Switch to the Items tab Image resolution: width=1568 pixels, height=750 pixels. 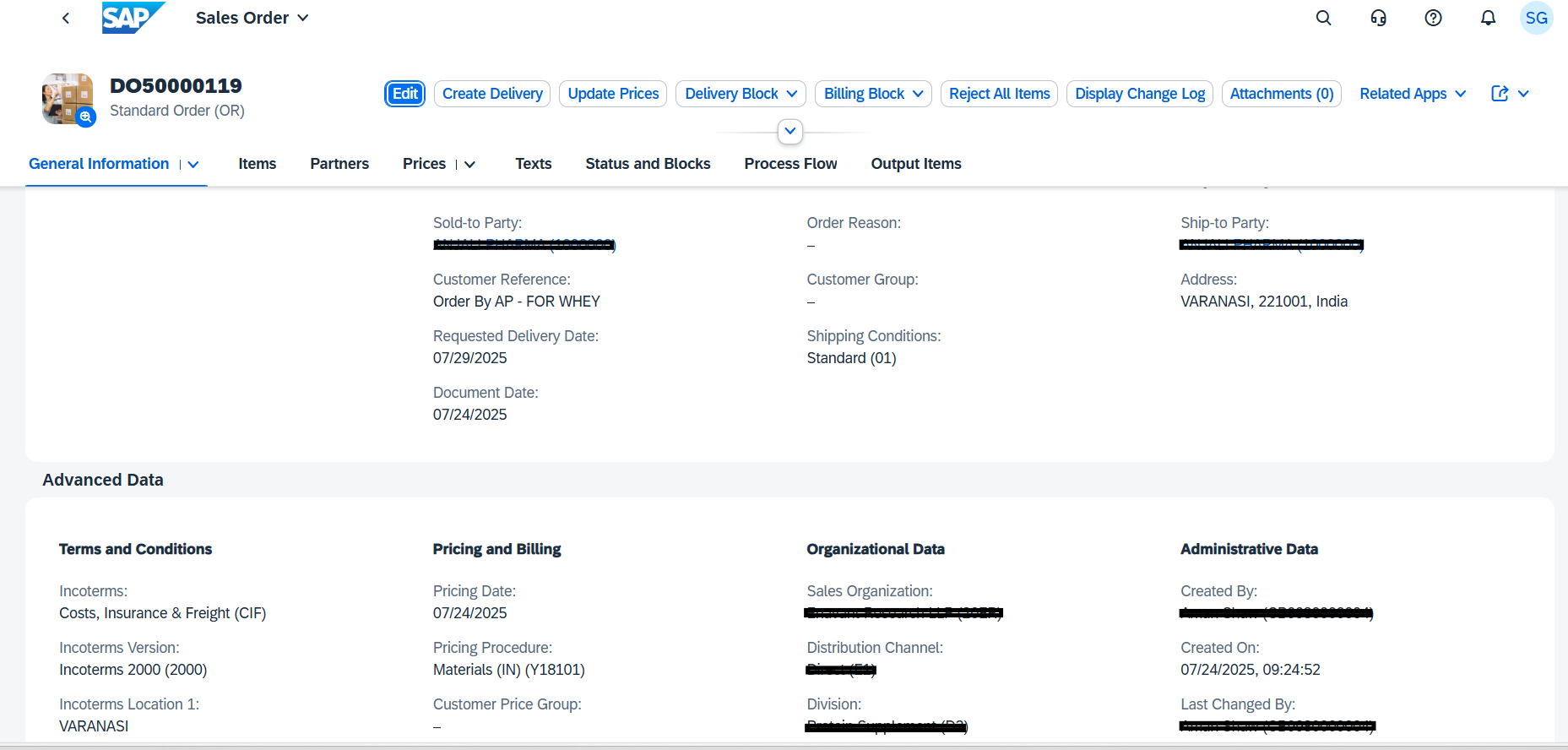257,164
